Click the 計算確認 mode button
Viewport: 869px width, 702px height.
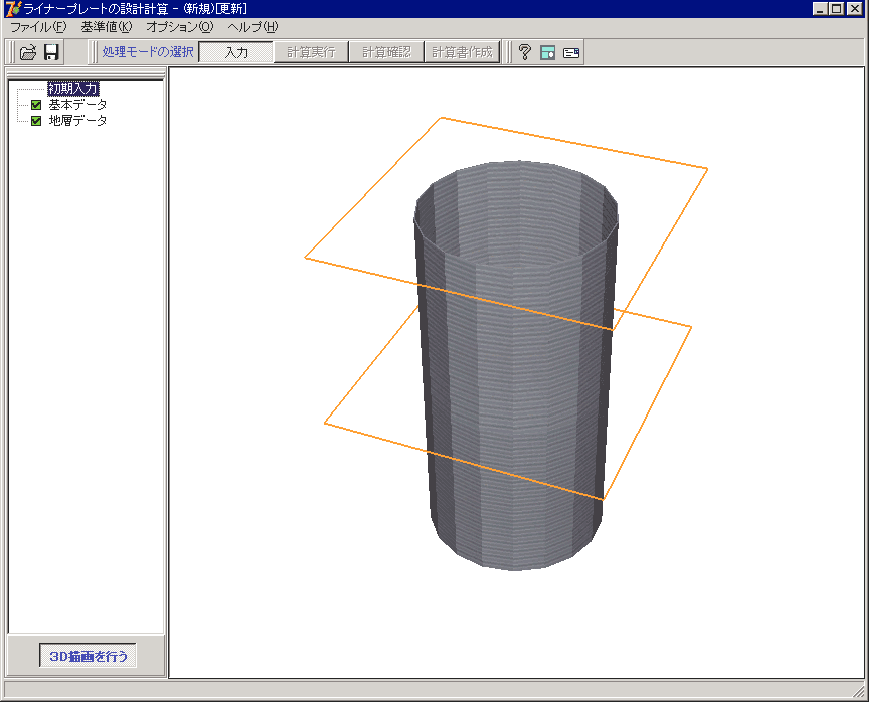coord(386,52)
